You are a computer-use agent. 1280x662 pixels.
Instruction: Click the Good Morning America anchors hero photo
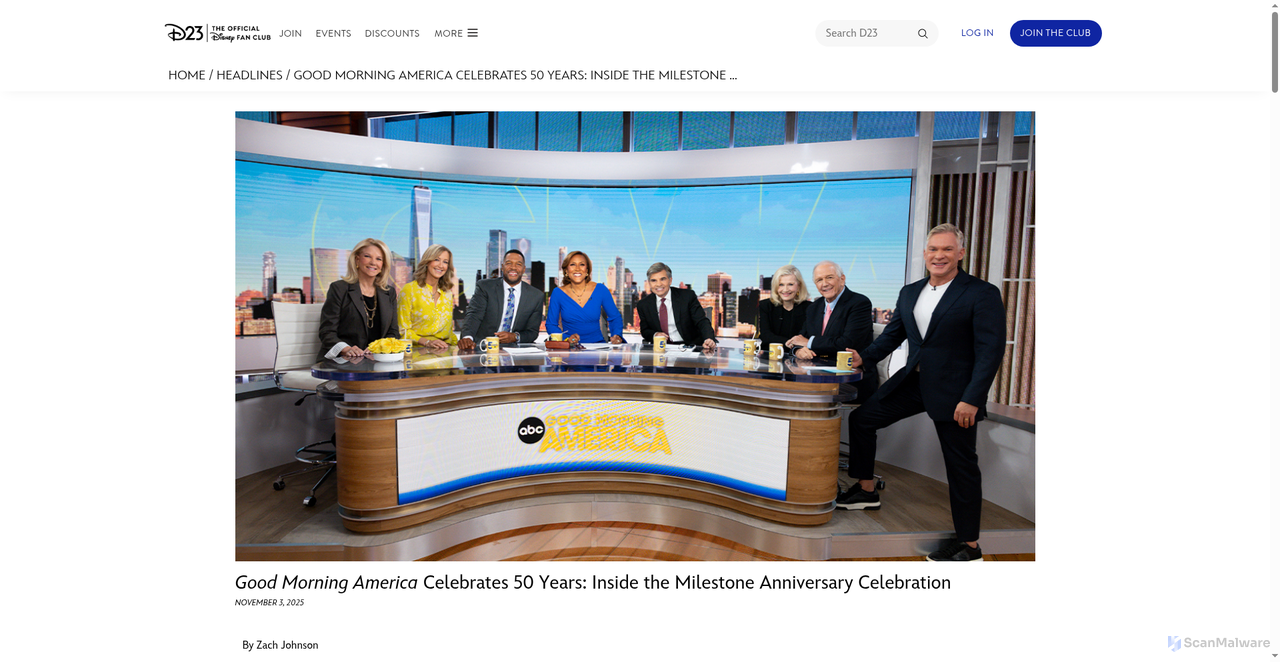pyautogui.click(x=634, y=335)
